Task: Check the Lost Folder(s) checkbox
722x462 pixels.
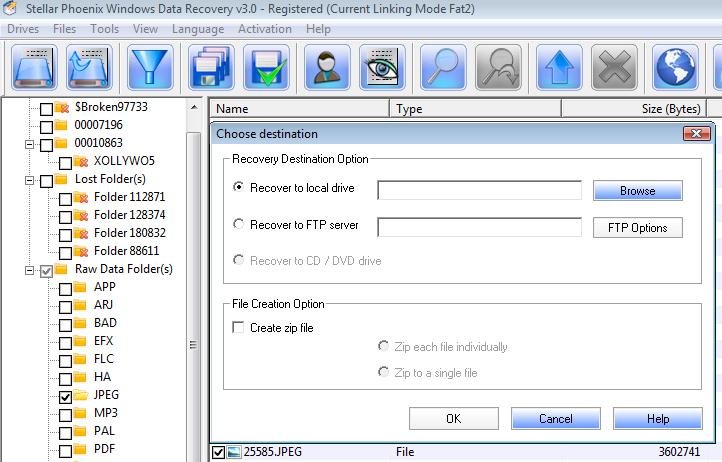Action: [x=46, y=181]
